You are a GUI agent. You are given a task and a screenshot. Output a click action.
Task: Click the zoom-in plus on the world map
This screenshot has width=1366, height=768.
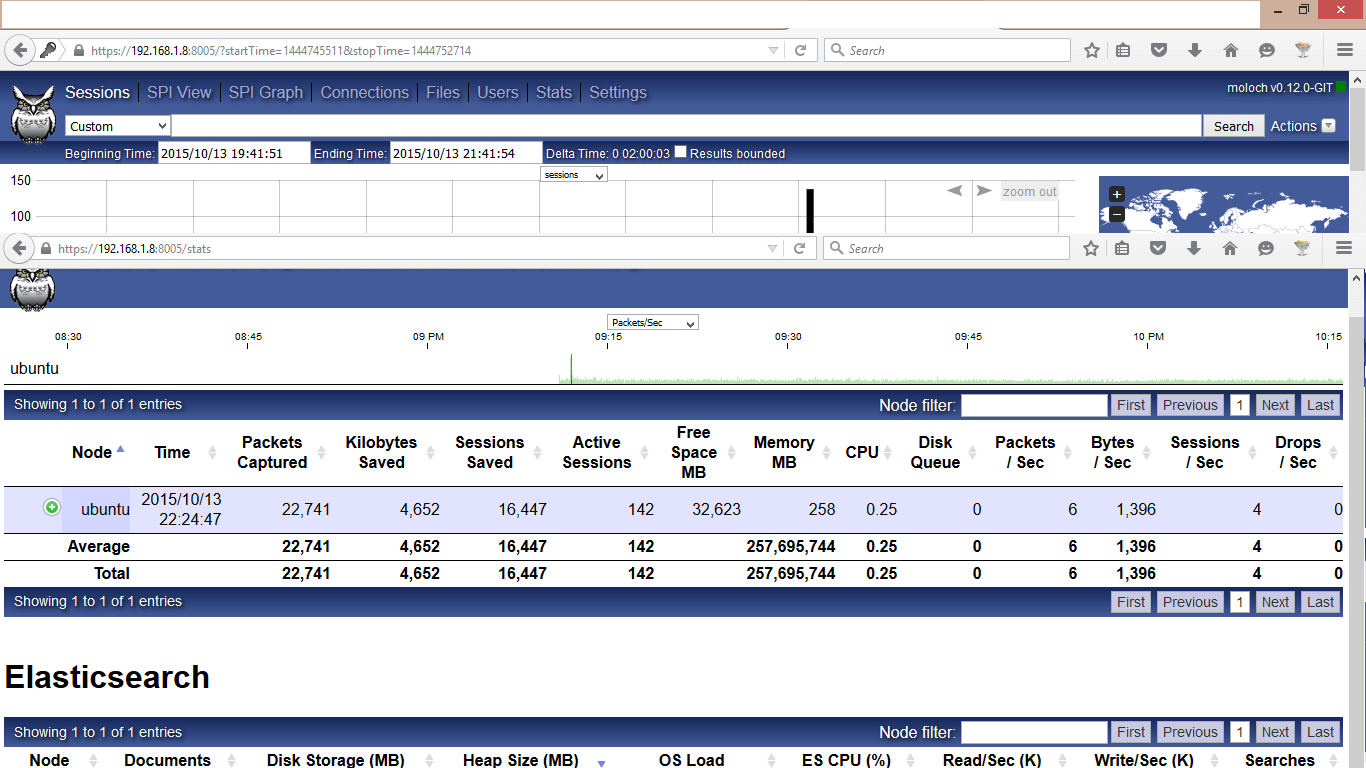pyautogui.click(x=1116, y=194)
